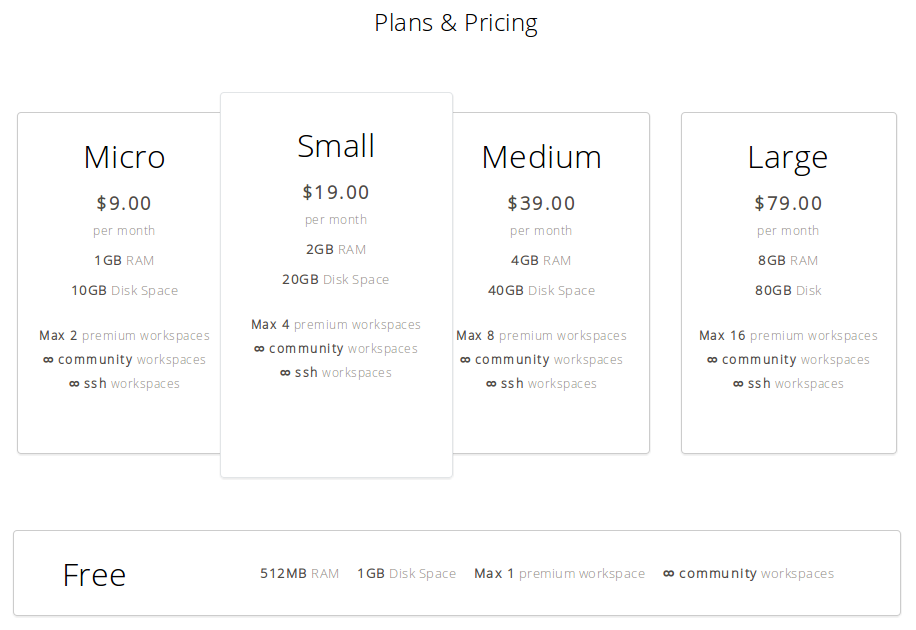
Task: Click 40GB Disk Space in Medium plan
Action: coord(542,290)
